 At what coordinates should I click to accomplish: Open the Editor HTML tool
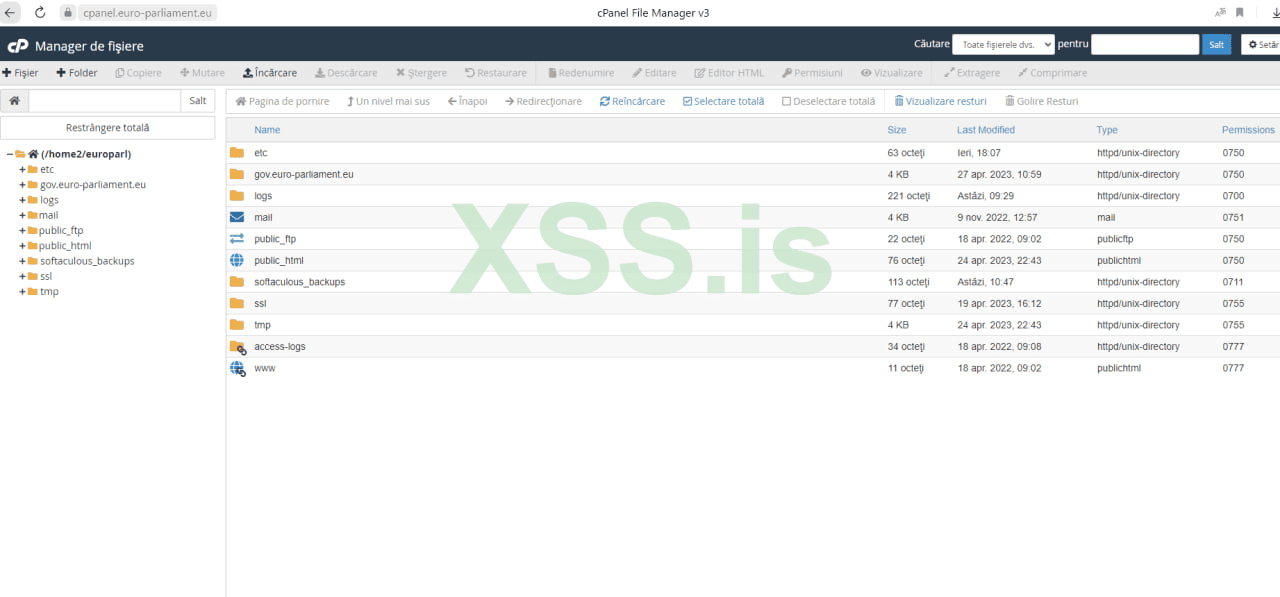click(x=729, y=73)
